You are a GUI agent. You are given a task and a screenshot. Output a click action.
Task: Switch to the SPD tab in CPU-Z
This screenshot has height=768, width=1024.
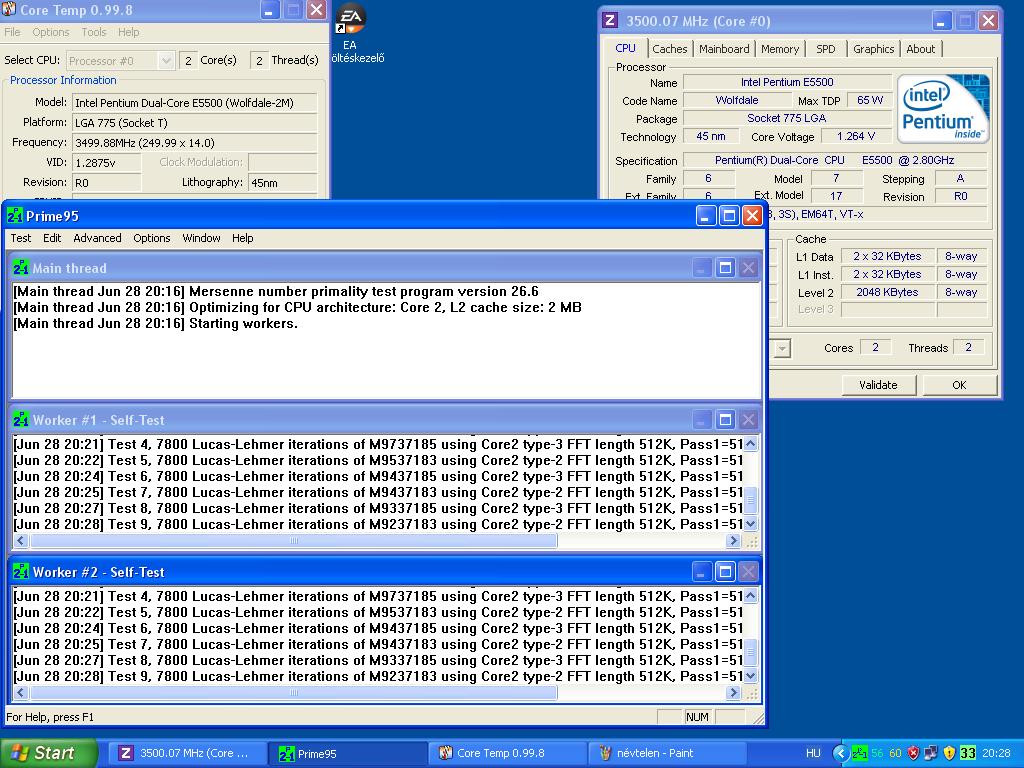825,49
